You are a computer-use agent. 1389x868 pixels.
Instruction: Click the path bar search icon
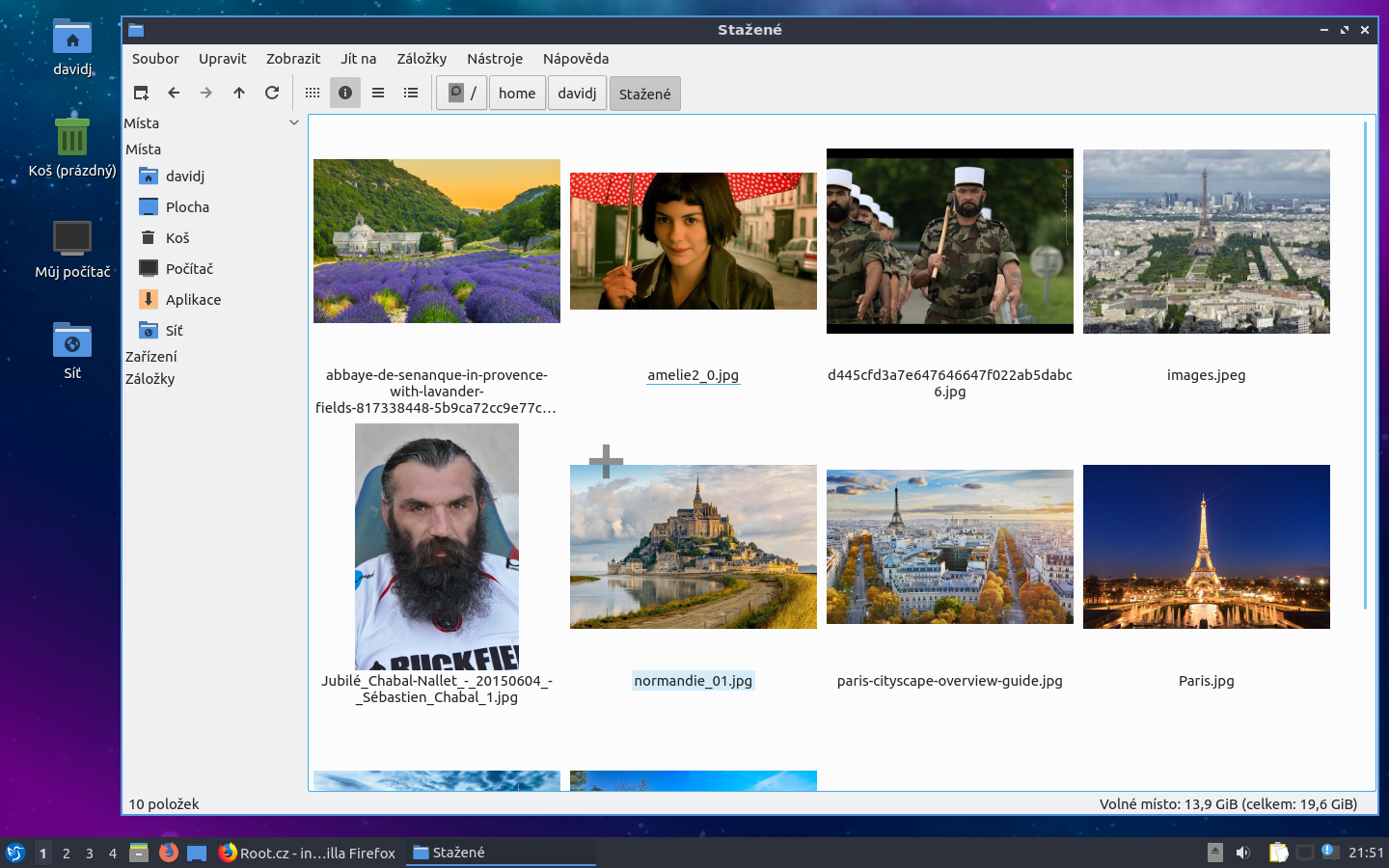pyautogui.click(x=454, y=93)
